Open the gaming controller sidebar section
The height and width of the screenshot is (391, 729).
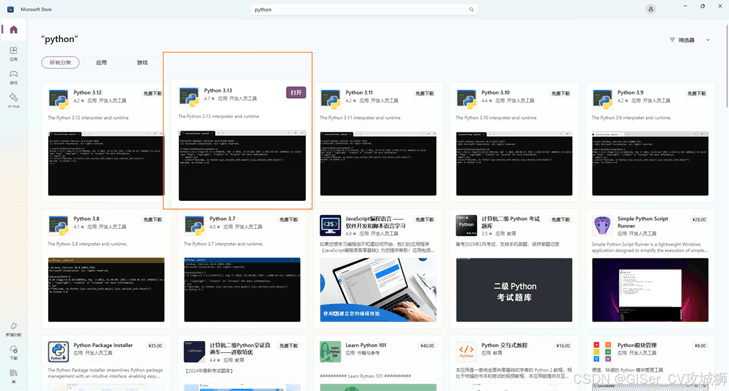(13, 77)
